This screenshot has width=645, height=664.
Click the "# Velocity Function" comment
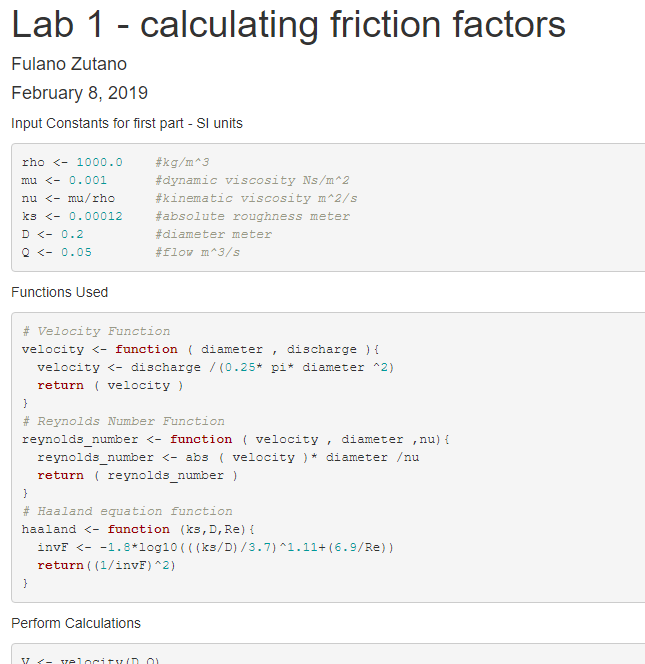tap(96, 331)
